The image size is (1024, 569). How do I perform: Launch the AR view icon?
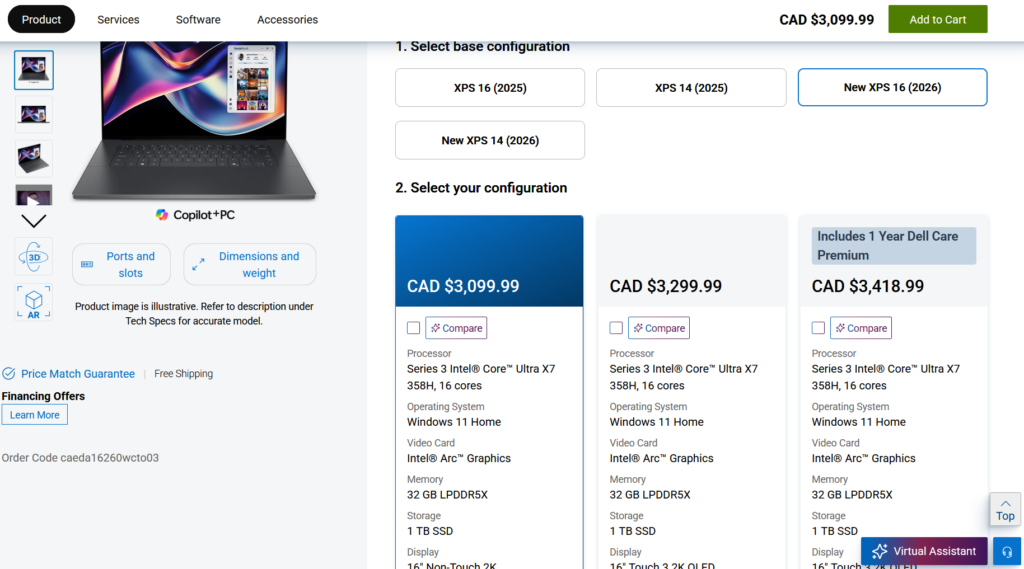click(34, 302)
